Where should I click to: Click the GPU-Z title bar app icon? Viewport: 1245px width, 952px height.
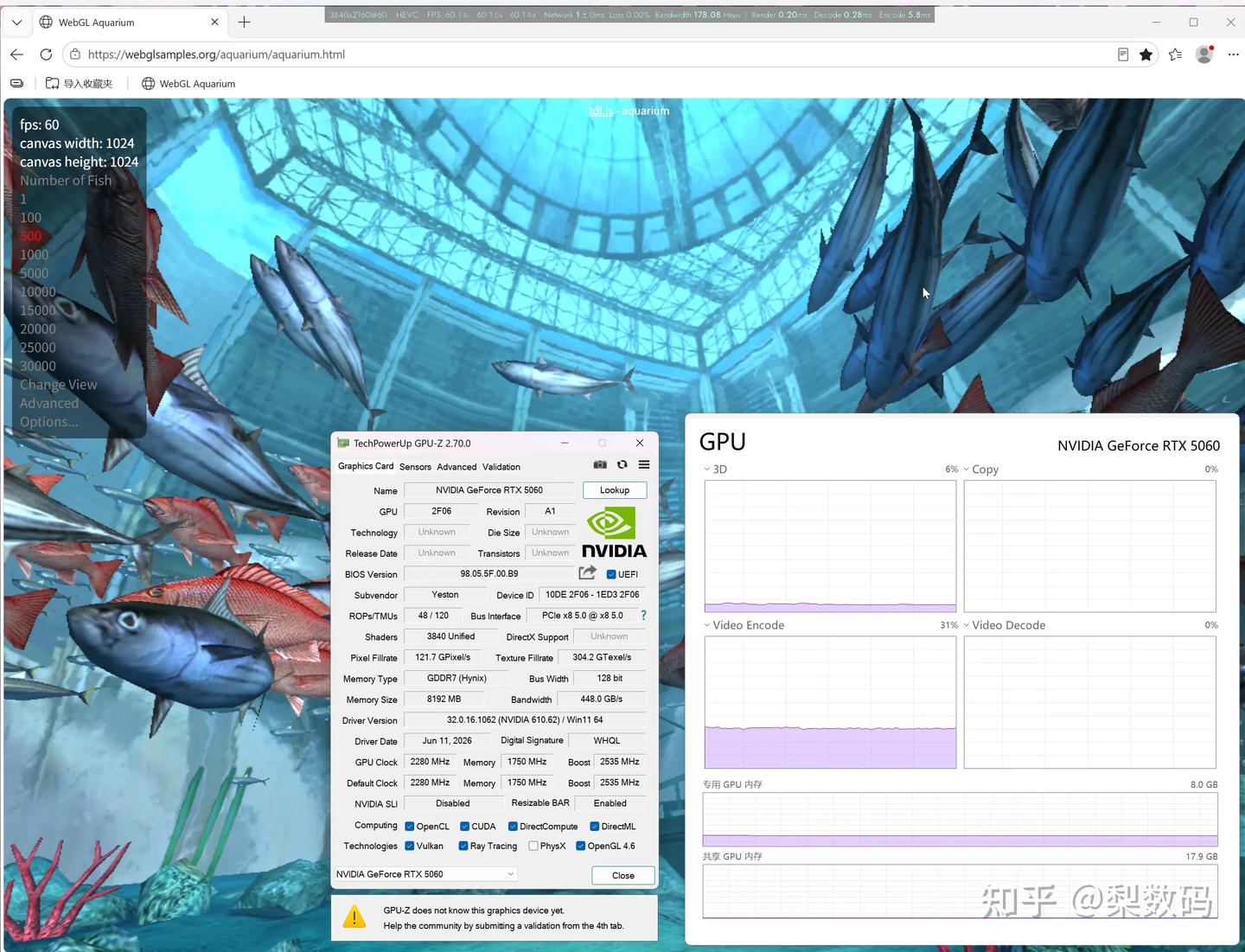coord(343,444)
